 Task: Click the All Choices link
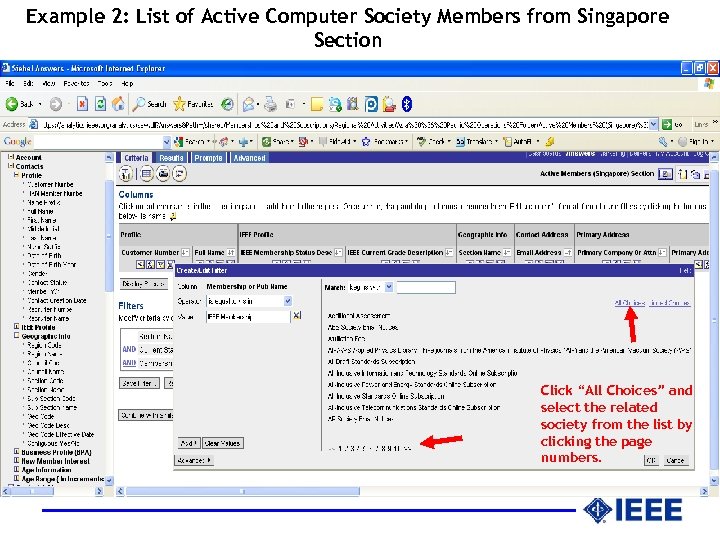[x=630, y=303]
